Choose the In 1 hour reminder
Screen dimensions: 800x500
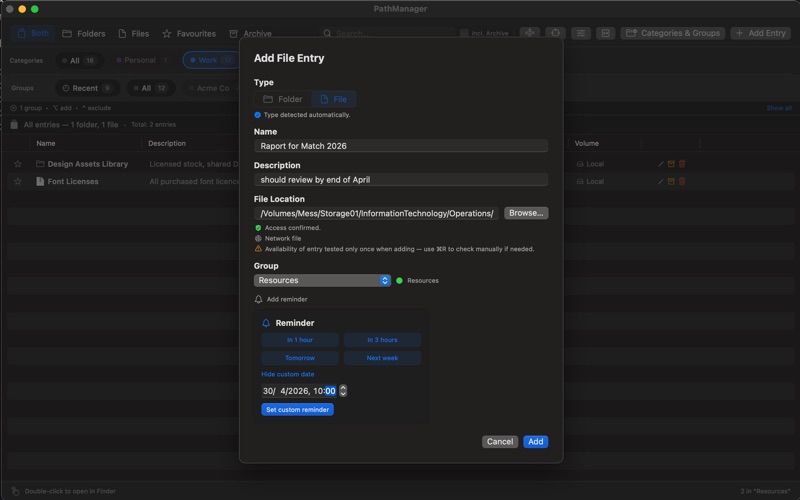(300, 340)
